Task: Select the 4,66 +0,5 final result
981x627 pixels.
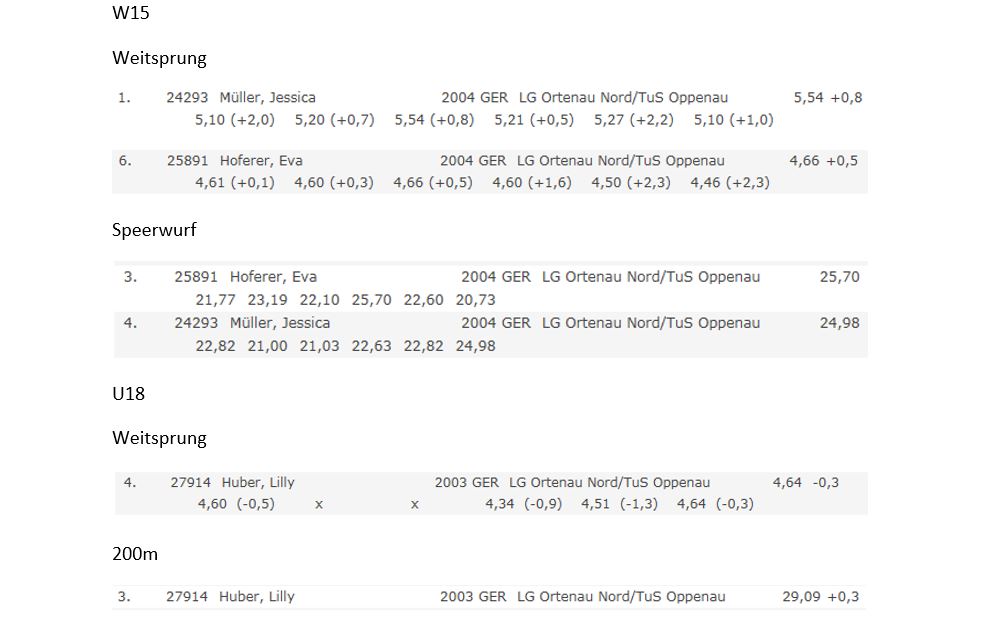Action: (x=823, y=161)
